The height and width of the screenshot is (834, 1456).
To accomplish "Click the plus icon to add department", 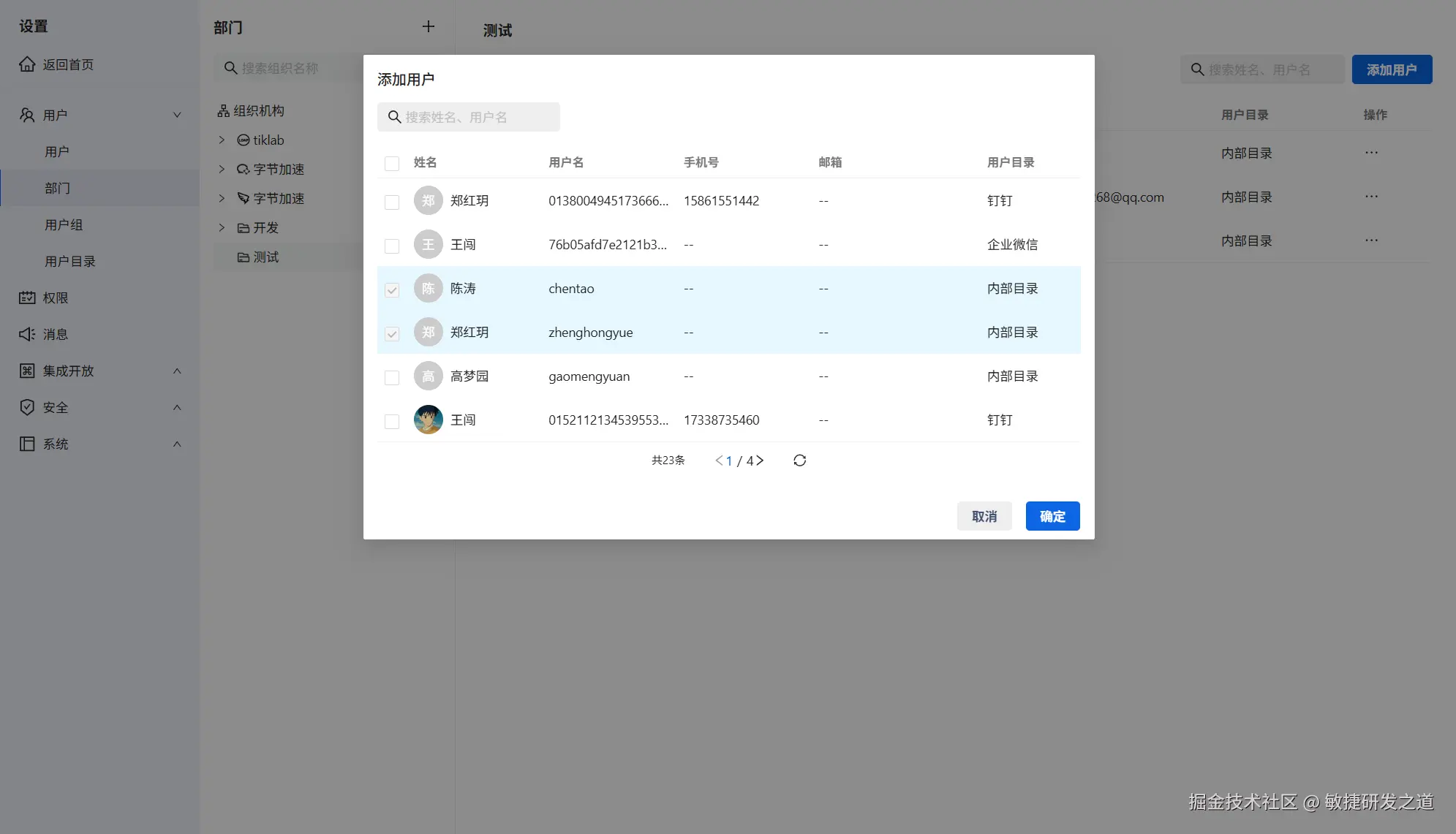I will pos(429,27).
